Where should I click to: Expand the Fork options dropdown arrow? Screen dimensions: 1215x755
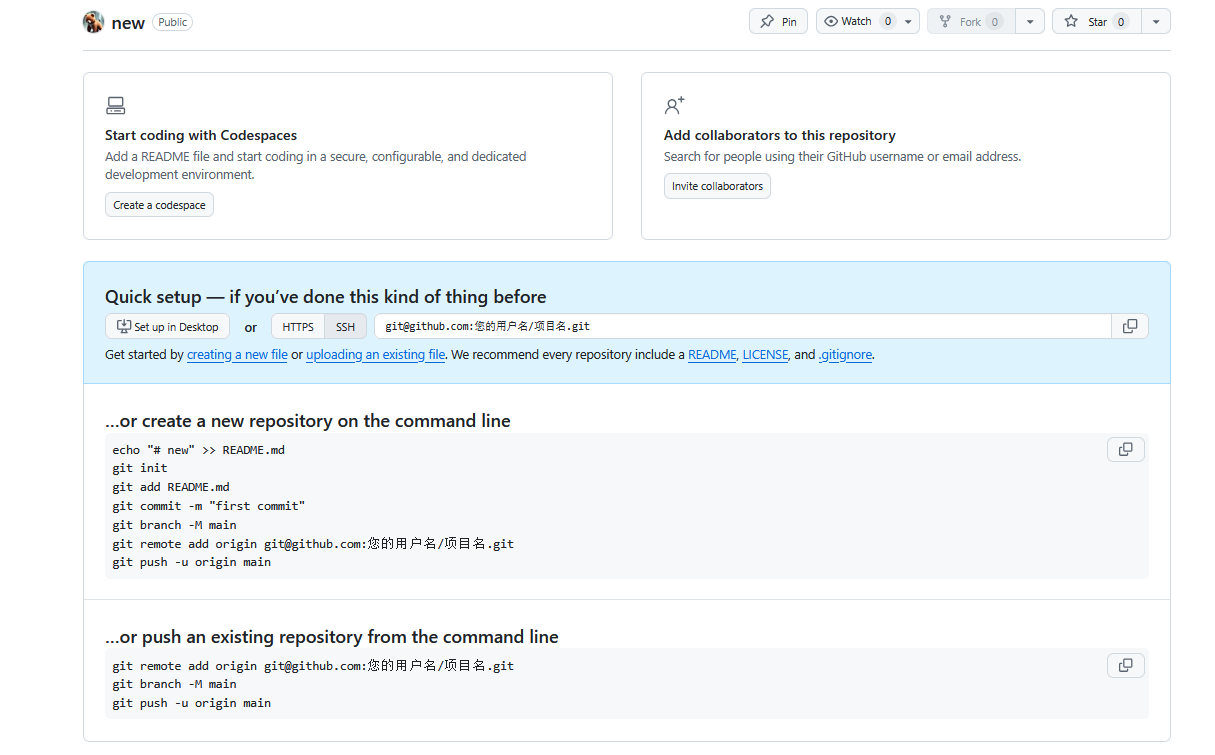point(1030,22)
